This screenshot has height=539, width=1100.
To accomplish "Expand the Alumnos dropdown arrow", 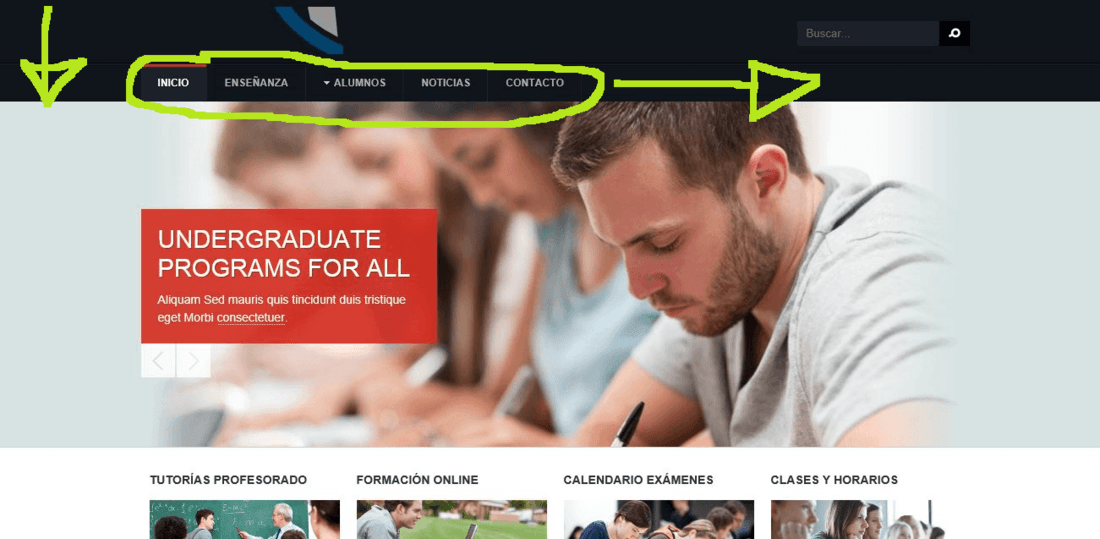I will tap(327, 83).
